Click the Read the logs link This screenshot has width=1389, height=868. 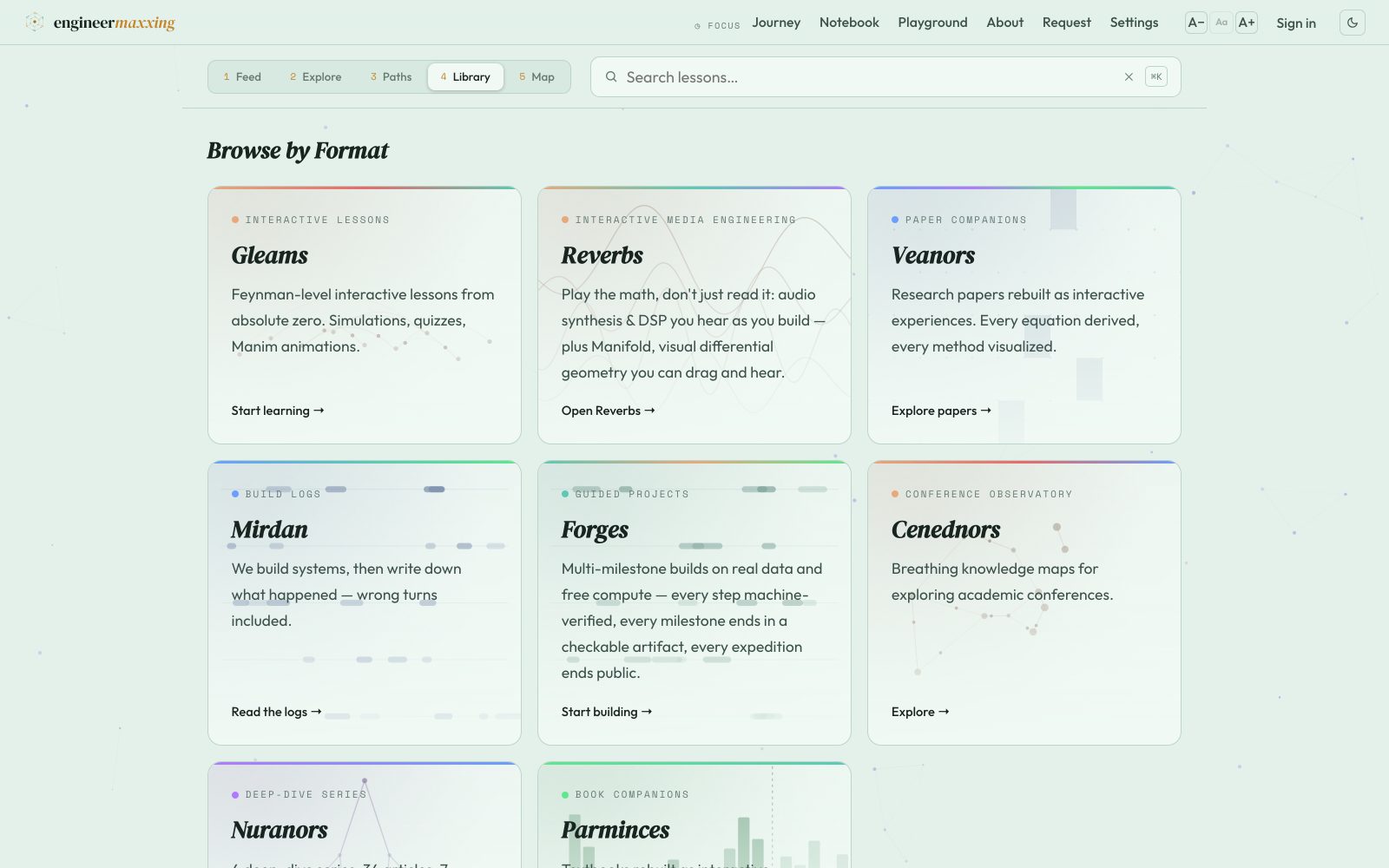[x=276, y=712]
